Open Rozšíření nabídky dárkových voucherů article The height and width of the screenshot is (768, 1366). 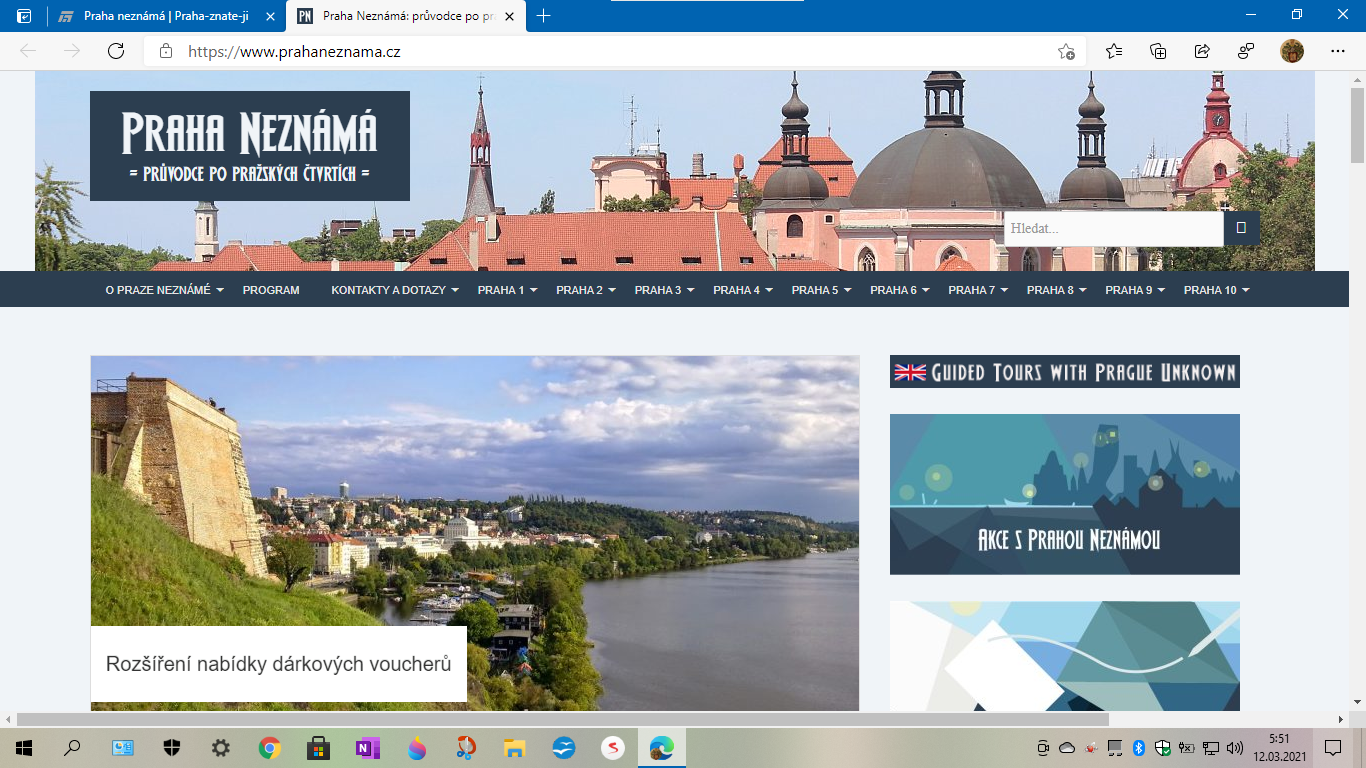(279, 664)
